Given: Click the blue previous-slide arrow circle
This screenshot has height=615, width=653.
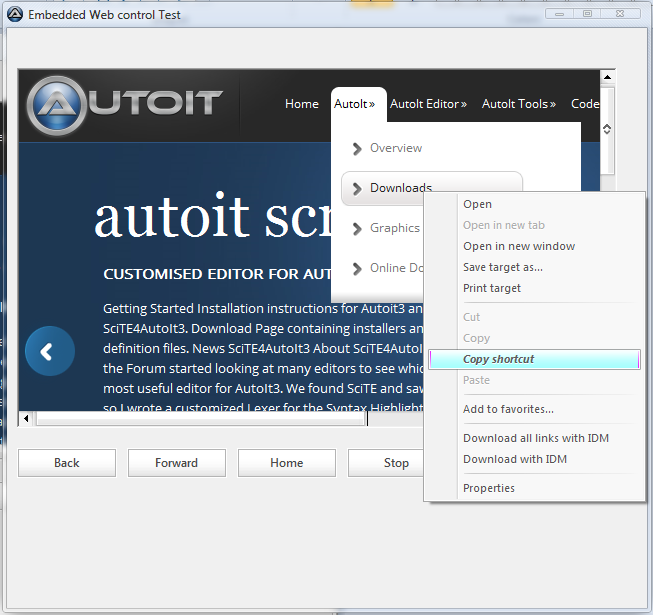Looking at the screenshot, I should (50, 351).
